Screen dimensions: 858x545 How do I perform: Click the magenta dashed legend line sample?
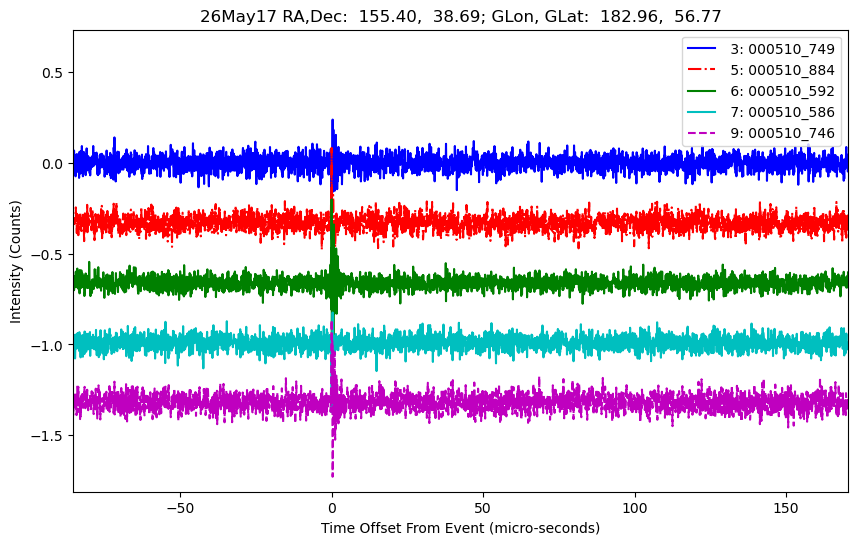pyautogui.click(x=702, y=133)
